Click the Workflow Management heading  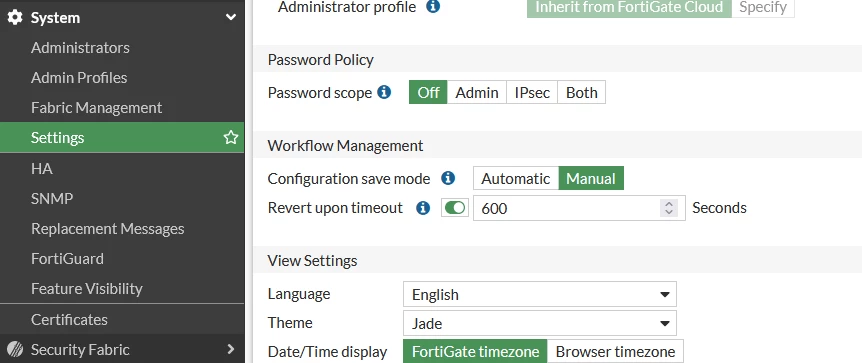(345, 146)
